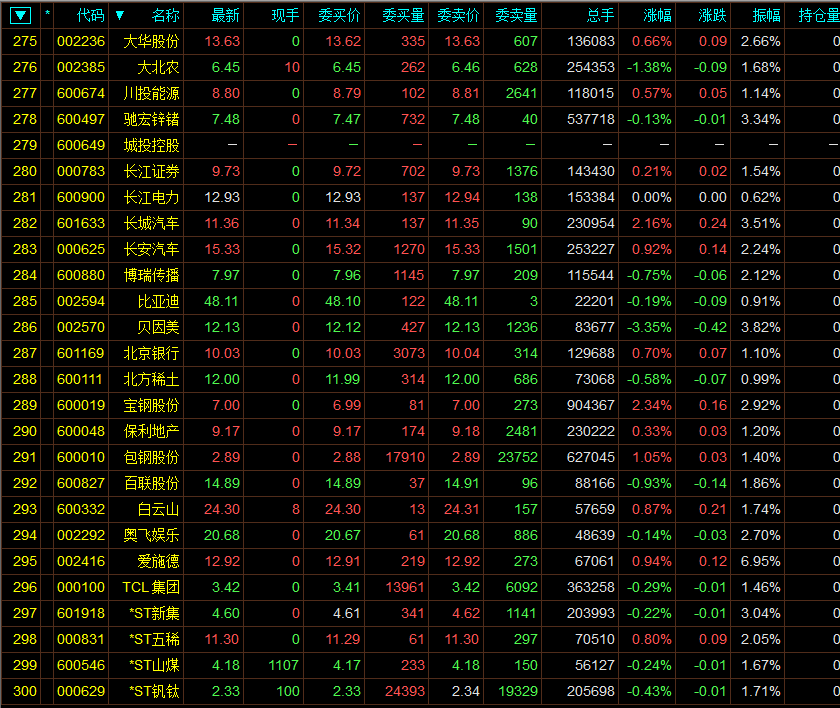
Task: Click 涨跌 value -0.42
Action: point(710,327)
